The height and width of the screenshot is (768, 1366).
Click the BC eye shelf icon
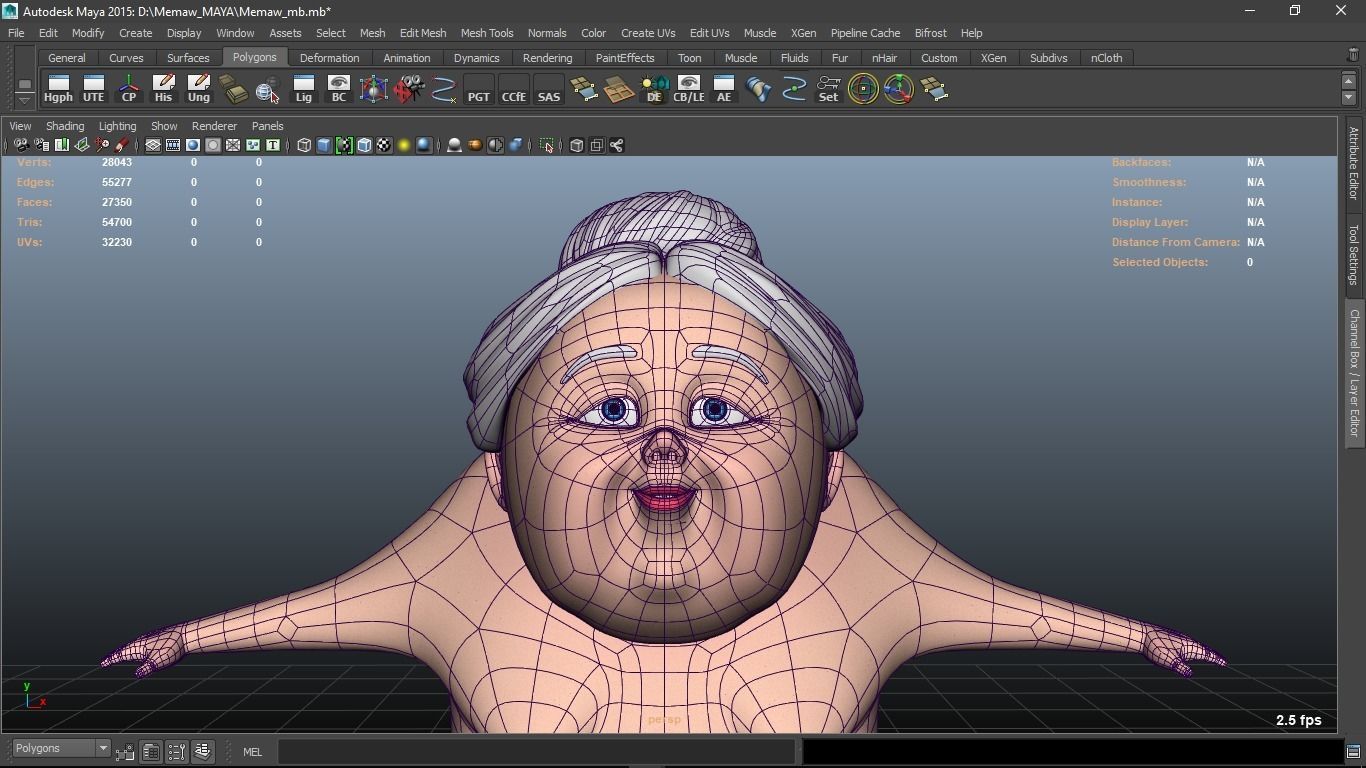pos(338,89)
